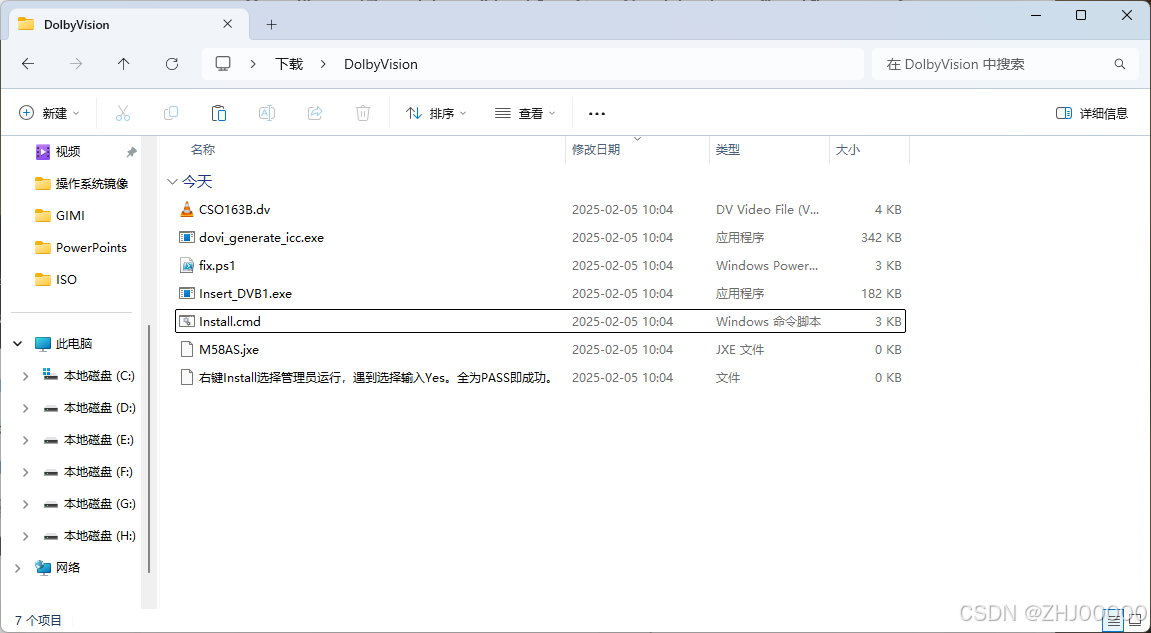Screen dimensions: 1151x633
Task: Click the Cut scissors icon
Action: (x=123, y=113)
